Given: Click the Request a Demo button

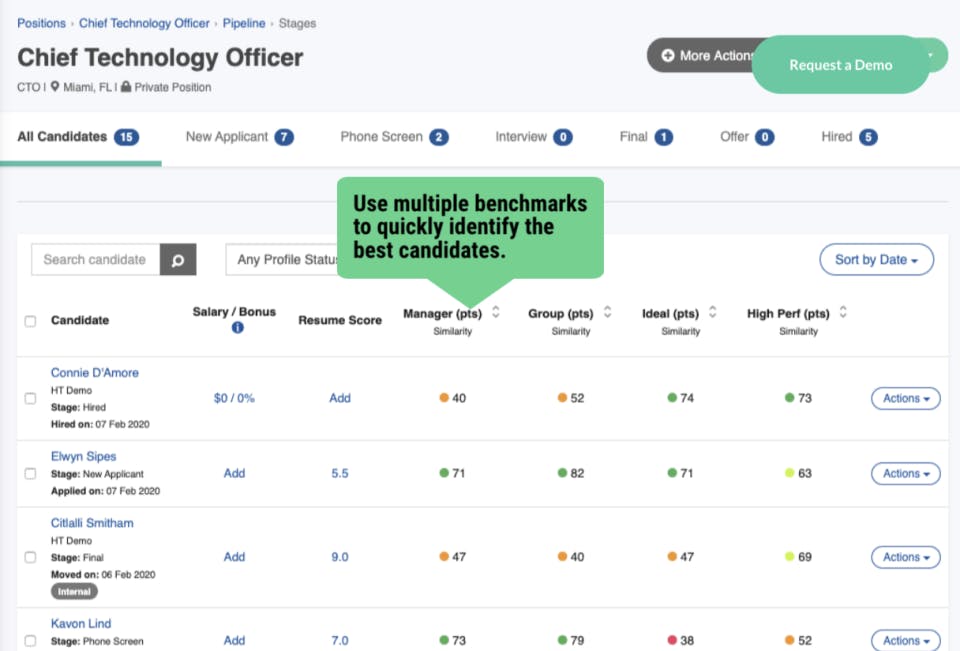Looking at the screenshot, I should coord(841,65).
